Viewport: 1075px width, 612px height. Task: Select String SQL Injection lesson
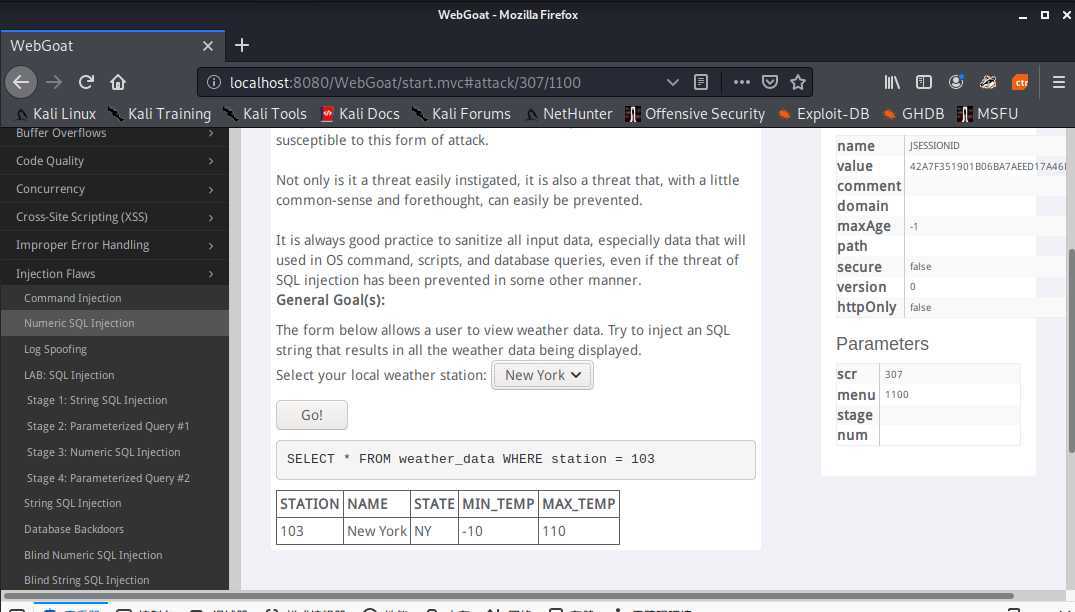(73, 503)
